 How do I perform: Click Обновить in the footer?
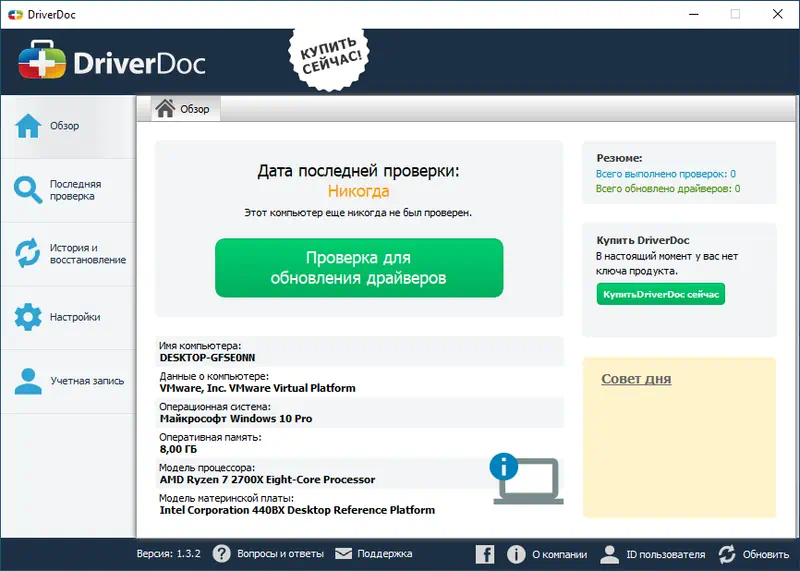pyautogui.click(x=766, y=554)
